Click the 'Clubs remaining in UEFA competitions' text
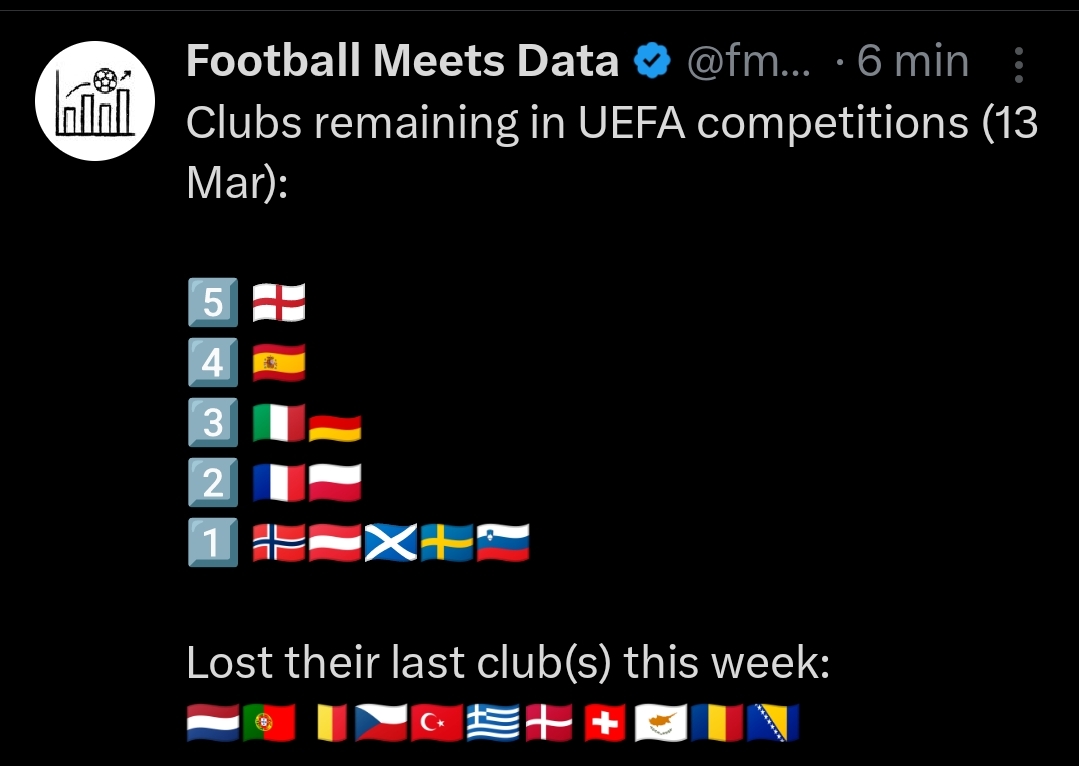1079x766 pixels. [x=577, y=124]
